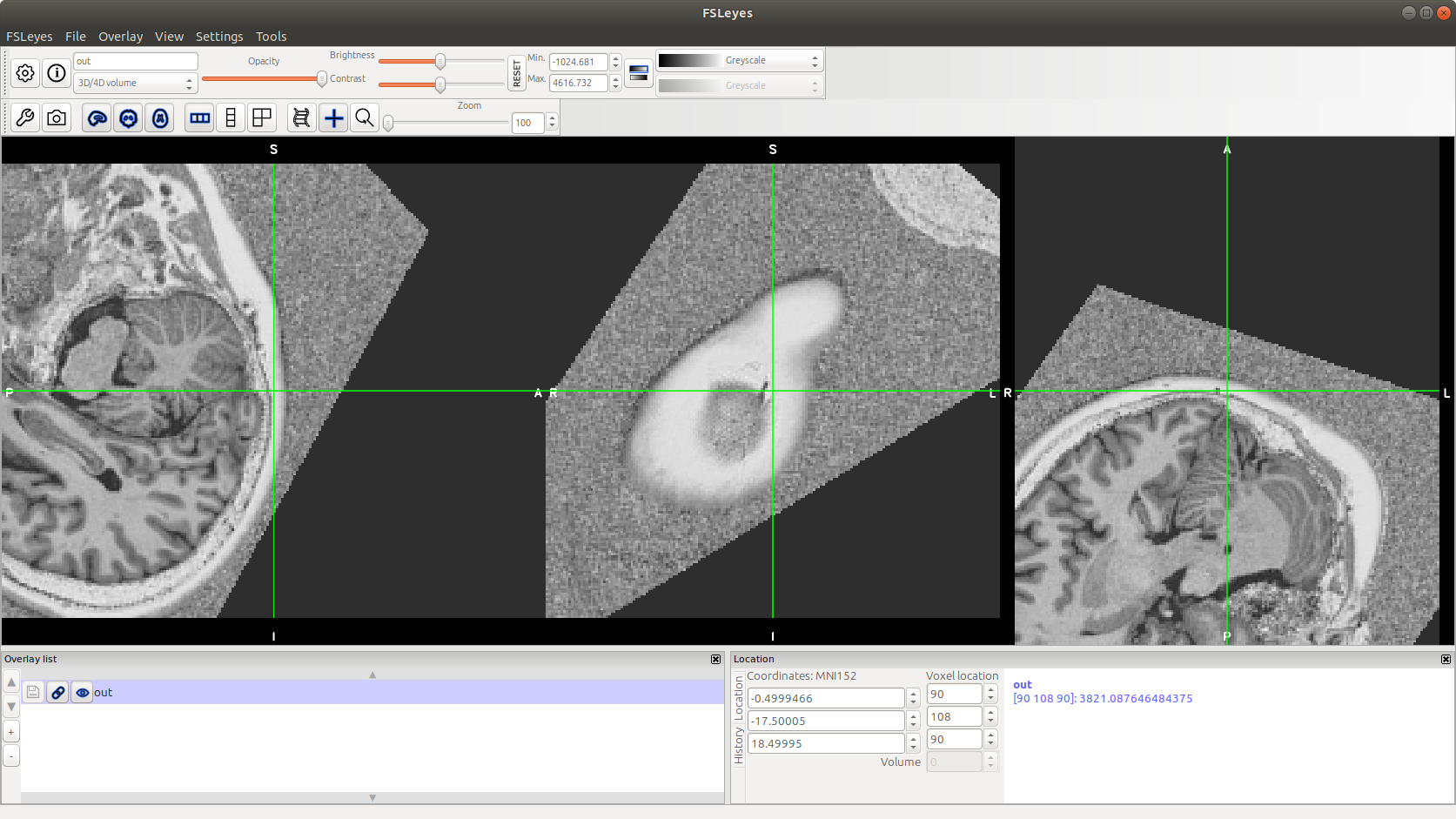
Task: Take a screenshot with the camera icon
Action: click(x=57, y=117)
